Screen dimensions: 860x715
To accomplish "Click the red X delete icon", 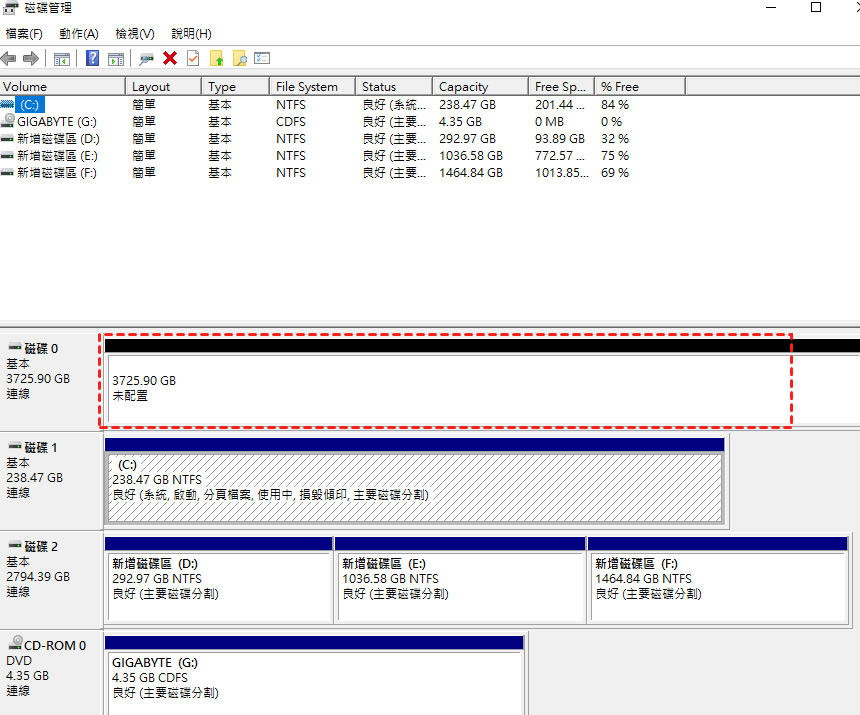I will (x=170, y=59).
